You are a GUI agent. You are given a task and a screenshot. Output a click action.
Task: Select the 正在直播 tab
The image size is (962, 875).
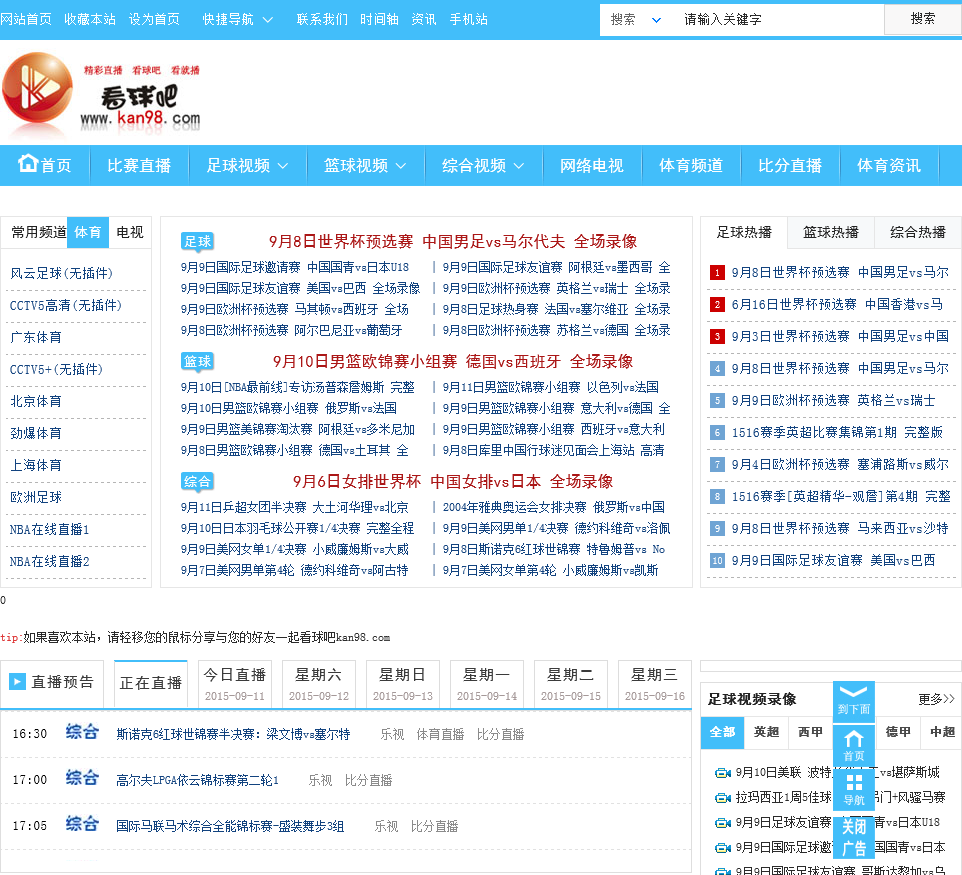coord(151,684)
